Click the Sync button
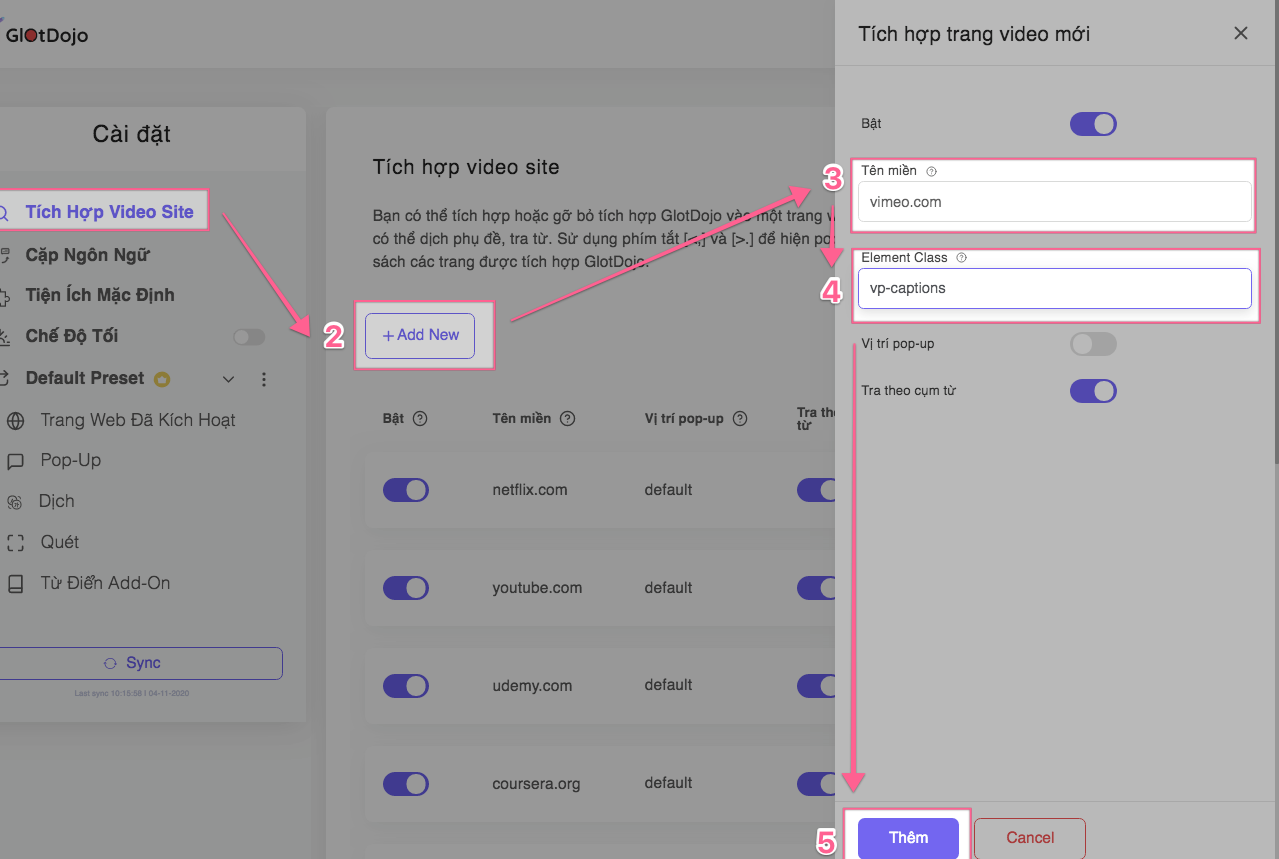 (140, 663)
